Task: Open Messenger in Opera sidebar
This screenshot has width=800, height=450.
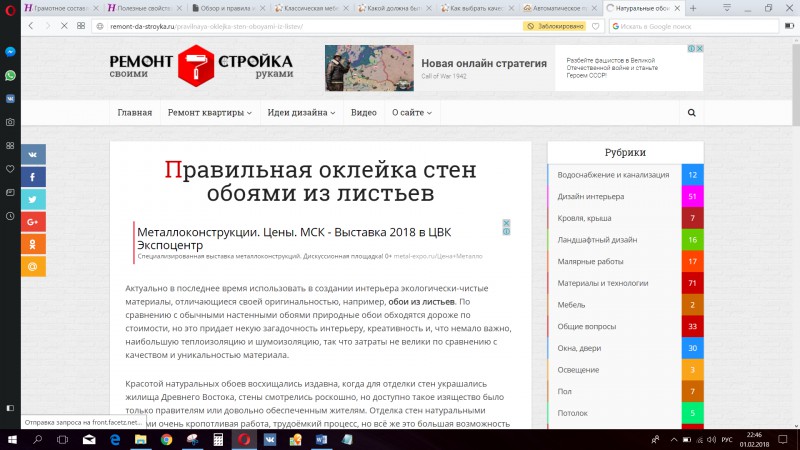Action: click(10, 52)
